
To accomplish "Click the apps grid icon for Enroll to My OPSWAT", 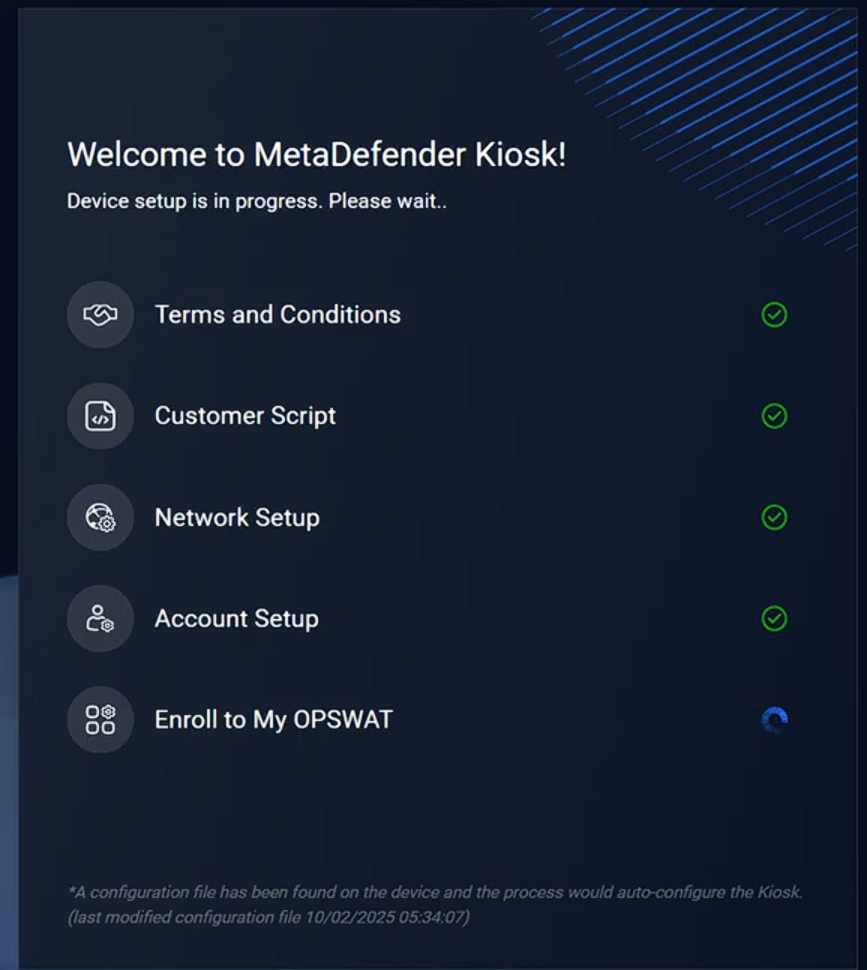I will [100, 720].
